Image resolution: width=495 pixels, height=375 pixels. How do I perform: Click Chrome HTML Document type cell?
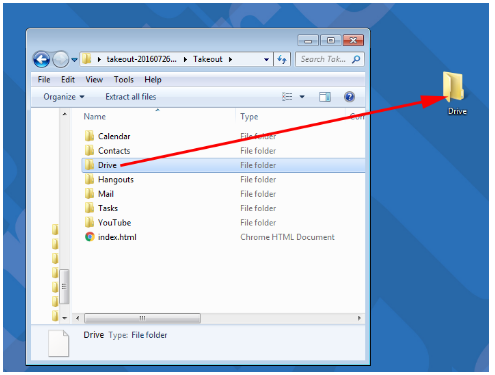(287, 237)
